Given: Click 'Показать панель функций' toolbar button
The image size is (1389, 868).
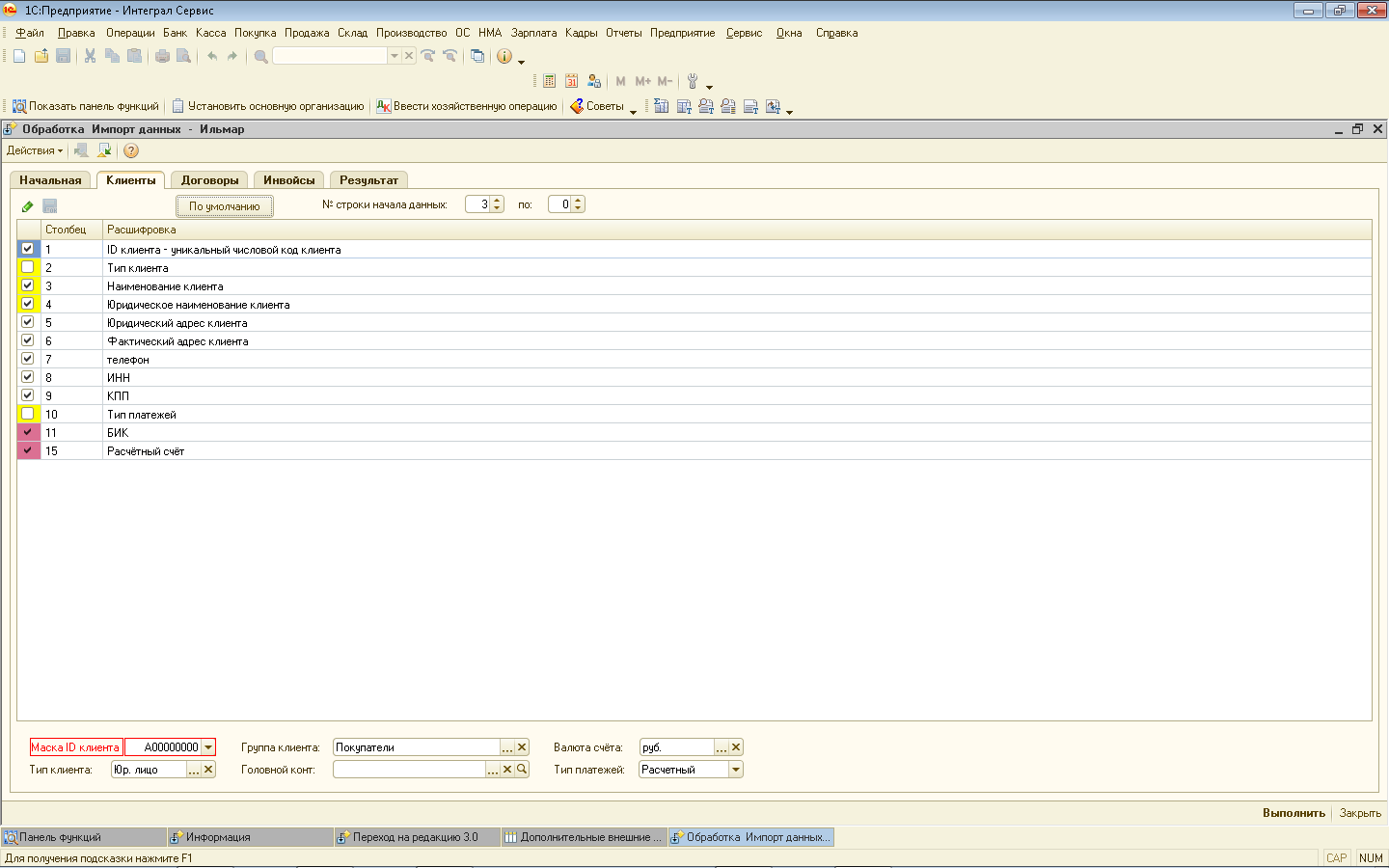Looking at the screenshot, I should [x=85, y=106].
